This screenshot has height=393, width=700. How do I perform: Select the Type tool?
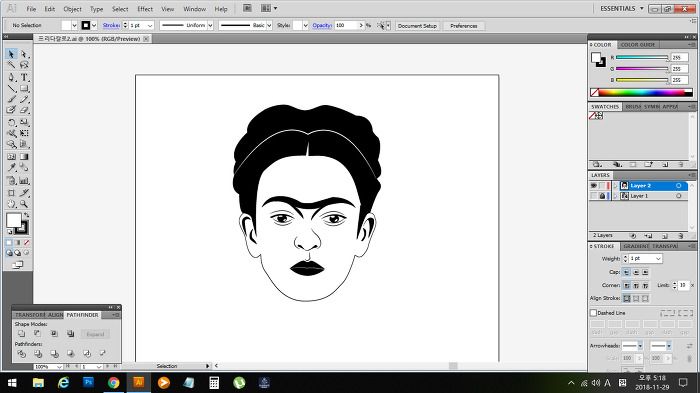[x=24, y=77]
